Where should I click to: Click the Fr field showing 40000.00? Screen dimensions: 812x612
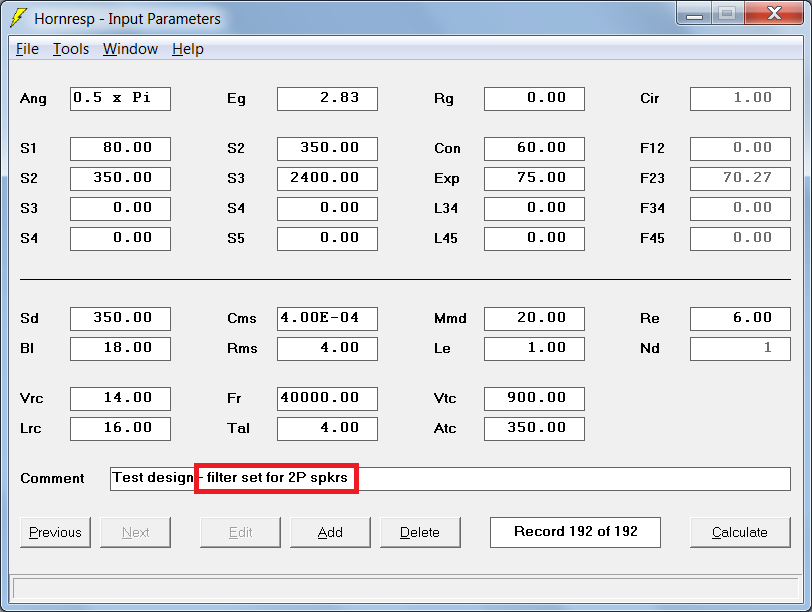[x=327, y=399]
